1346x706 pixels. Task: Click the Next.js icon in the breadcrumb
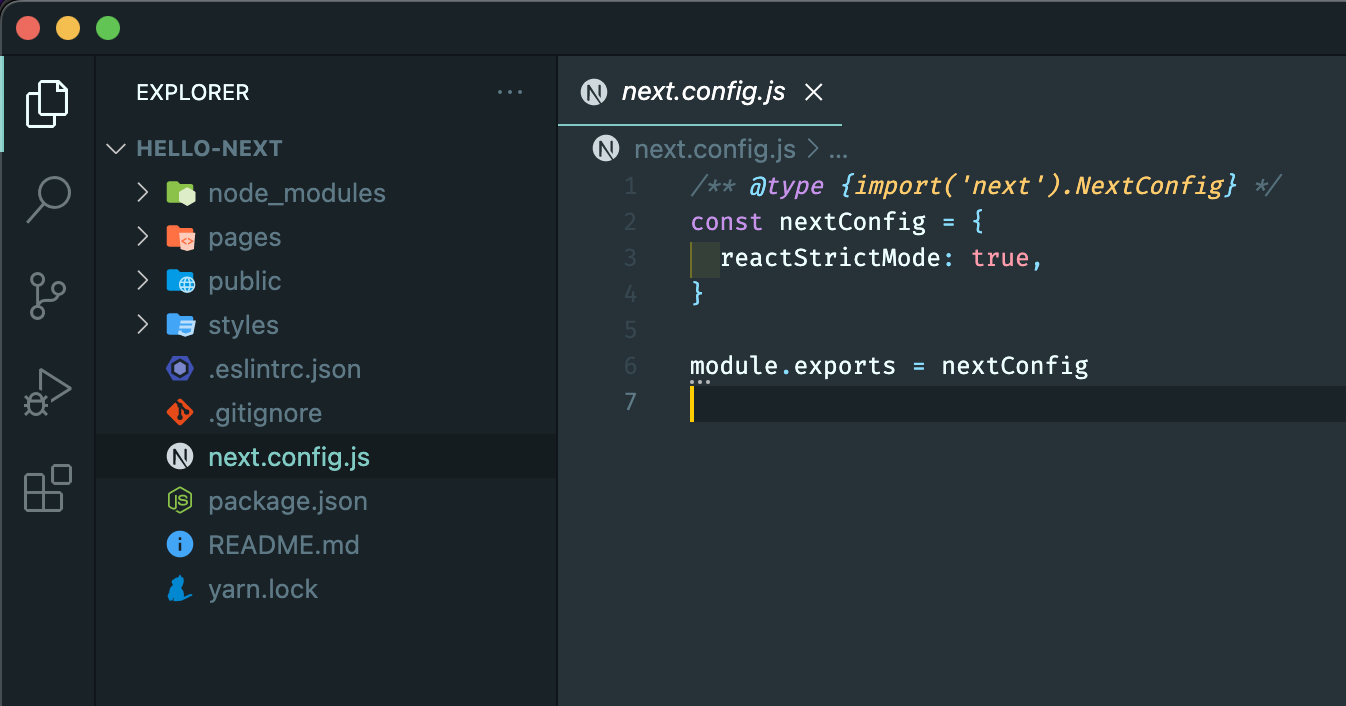pos(606,149)
